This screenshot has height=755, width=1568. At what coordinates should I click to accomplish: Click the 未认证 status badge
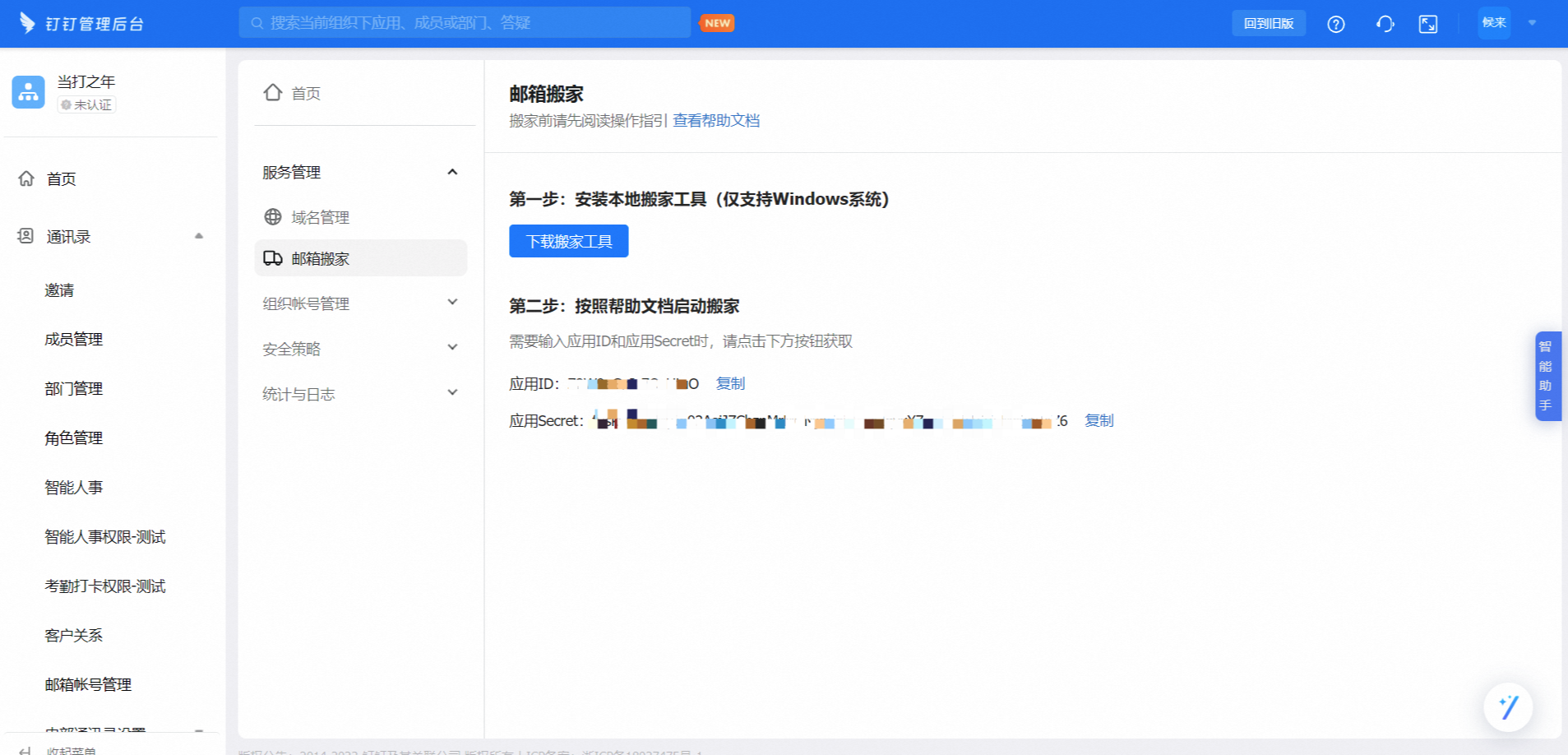[86, 104]
